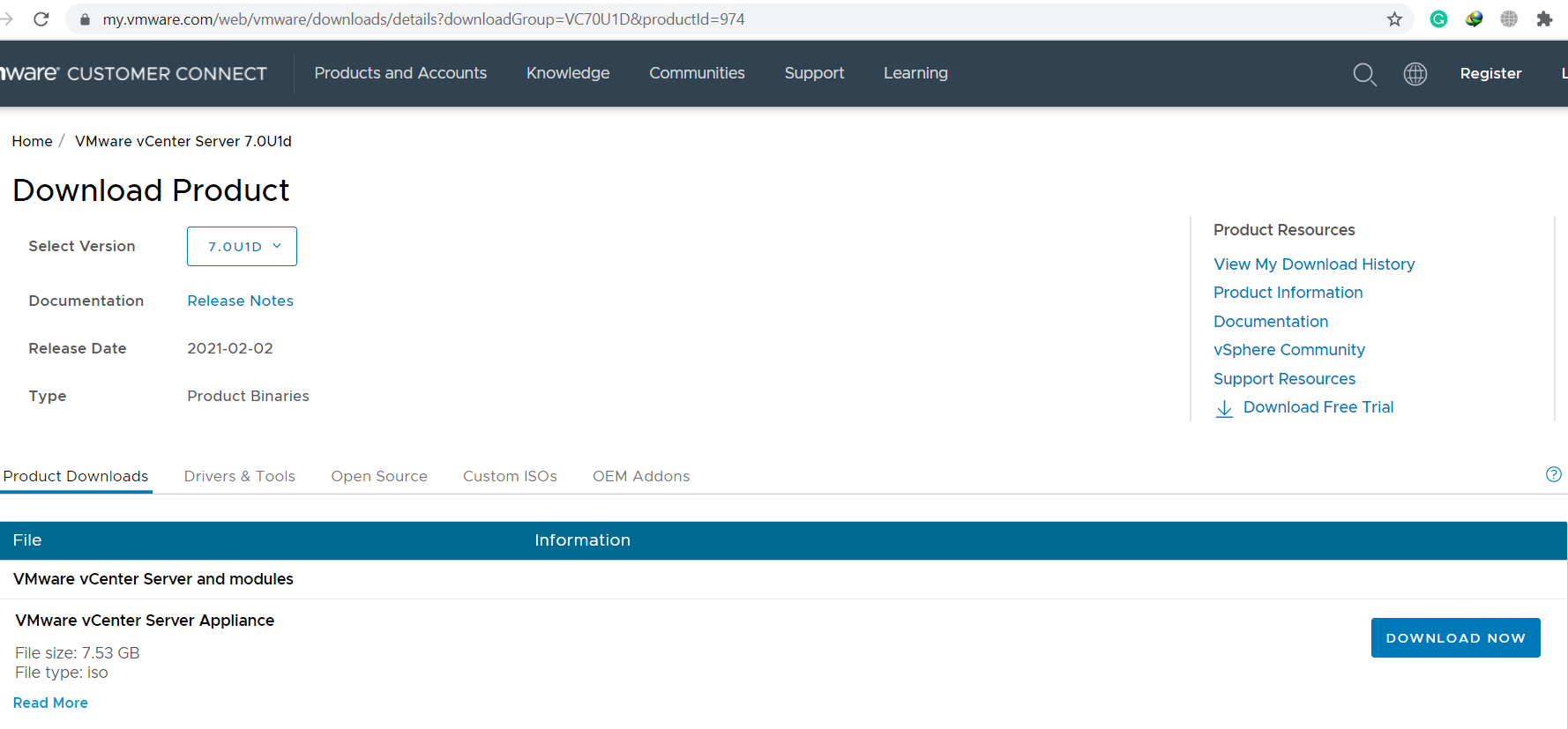Select the Product Downloads tab
This screenshot has width=1568, height=729.
point(76,476)
